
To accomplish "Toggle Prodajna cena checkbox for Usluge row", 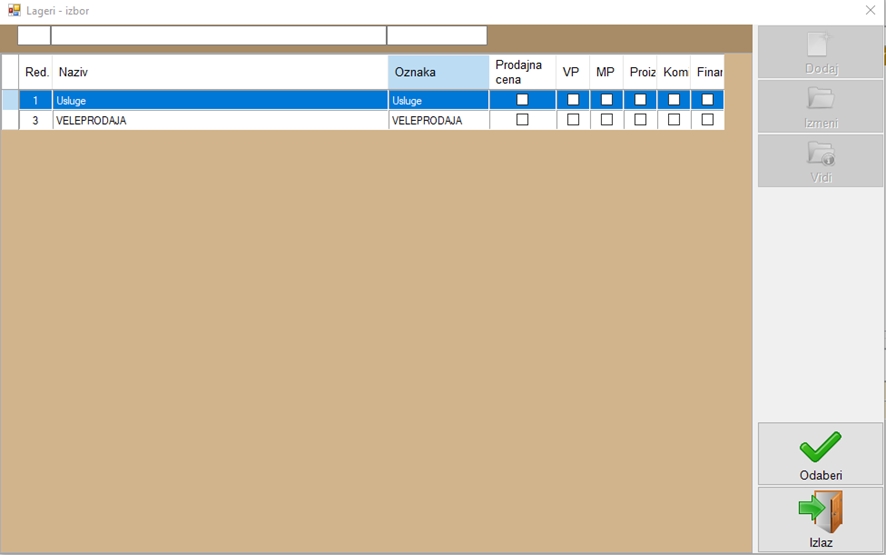I will pos(522,100).
